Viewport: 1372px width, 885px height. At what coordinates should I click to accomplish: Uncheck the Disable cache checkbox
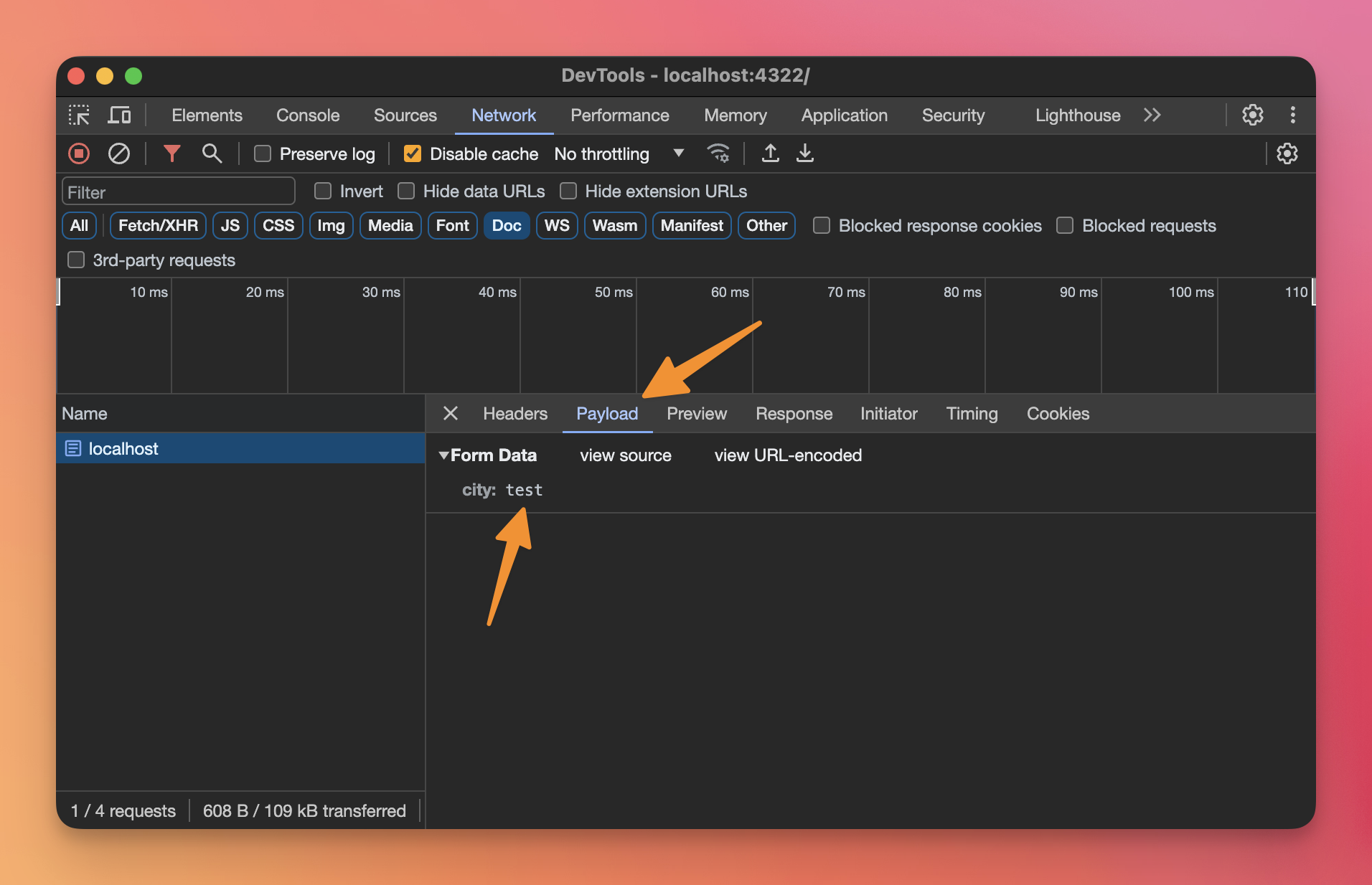coord(413,154)
